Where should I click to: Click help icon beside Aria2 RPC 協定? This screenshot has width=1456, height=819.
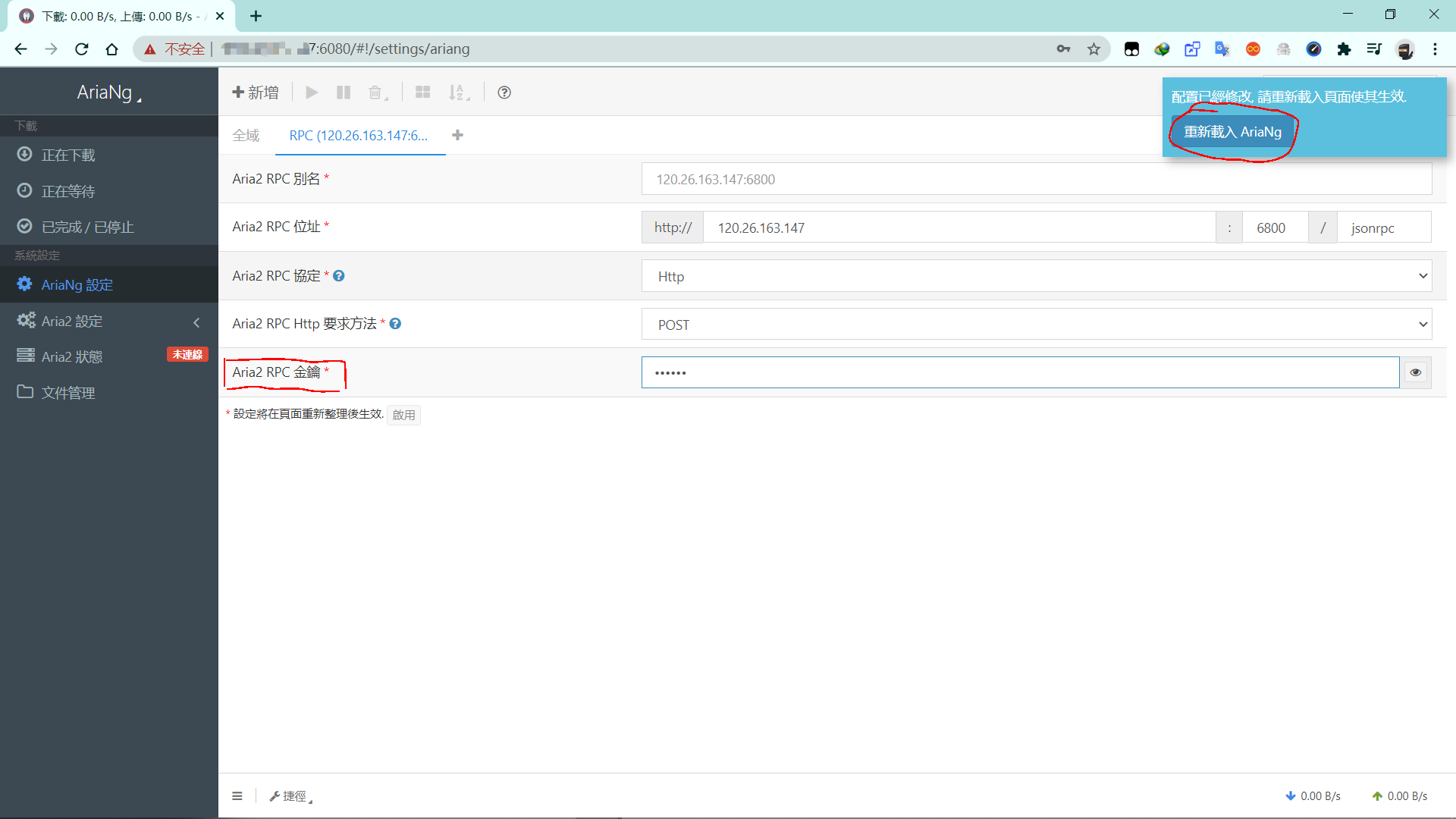point(339,276)
